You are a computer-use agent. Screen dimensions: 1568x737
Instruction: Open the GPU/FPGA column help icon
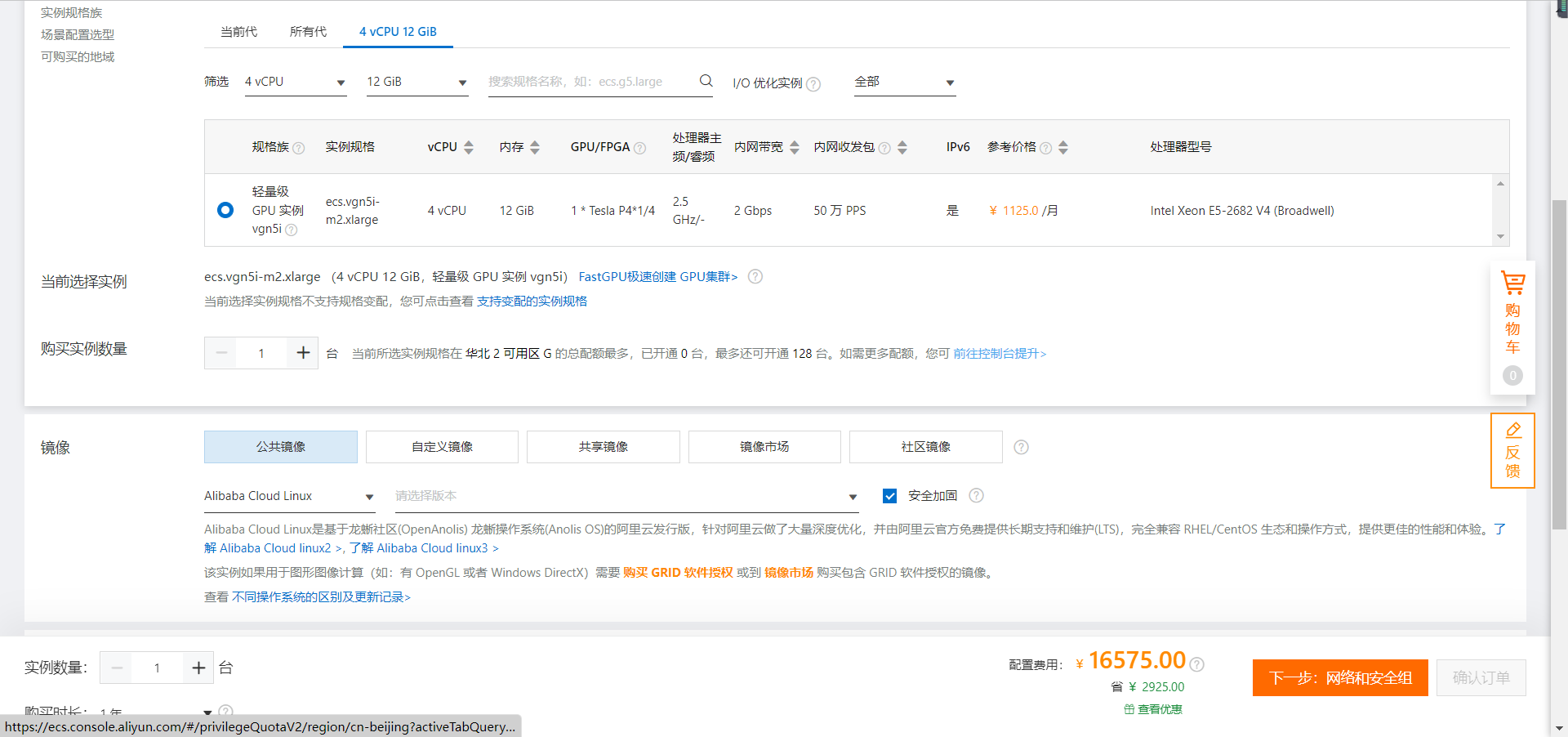point(640,148)
